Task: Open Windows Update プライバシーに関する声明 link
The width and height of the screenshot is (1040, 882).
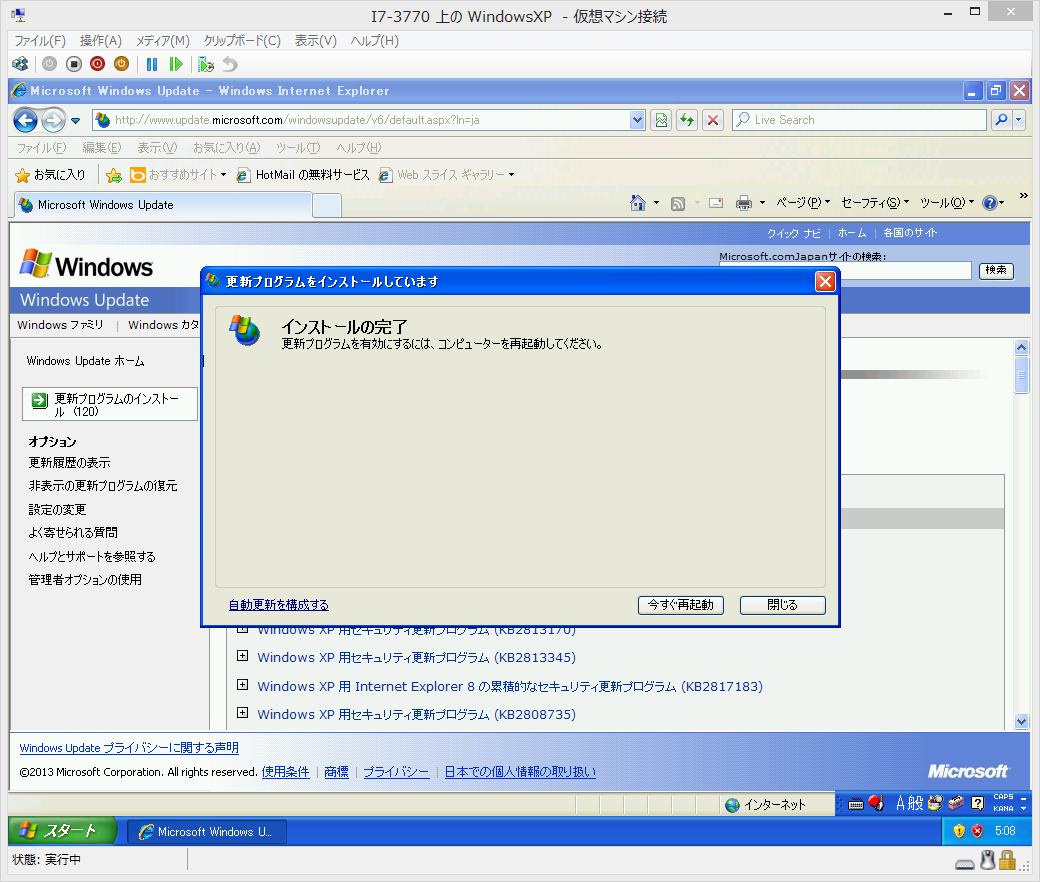Action: pyautogui.click(x=129, y=747)
